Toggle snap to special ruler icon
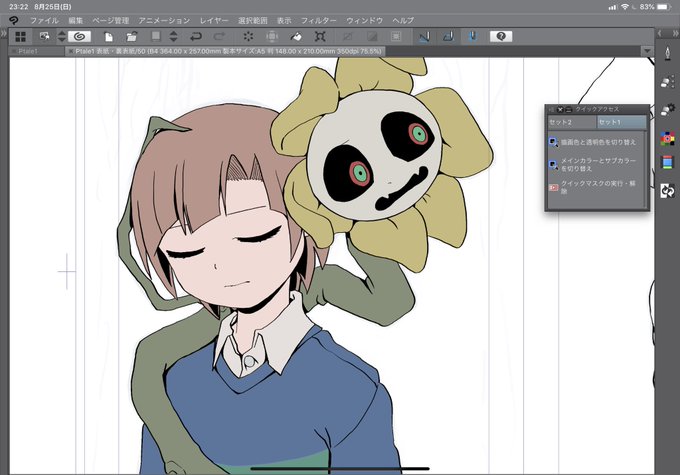This screenshot has height=475, width=680. click(448, 36)
